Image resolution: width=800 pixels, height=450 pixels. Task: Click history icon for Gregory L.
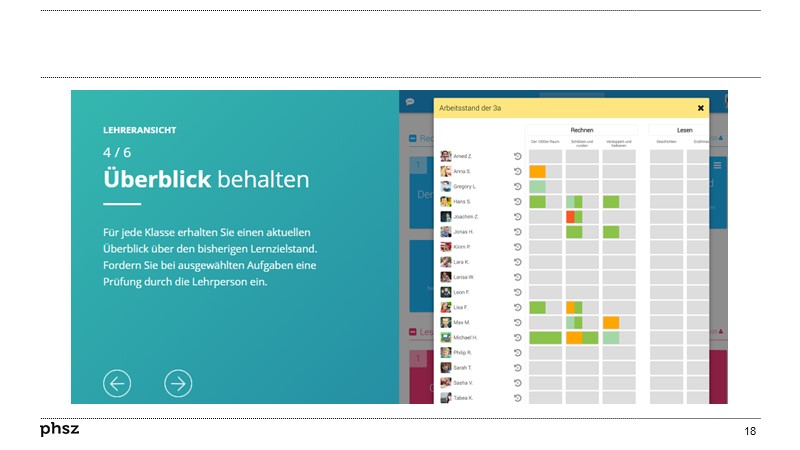[x=517, y=187]
